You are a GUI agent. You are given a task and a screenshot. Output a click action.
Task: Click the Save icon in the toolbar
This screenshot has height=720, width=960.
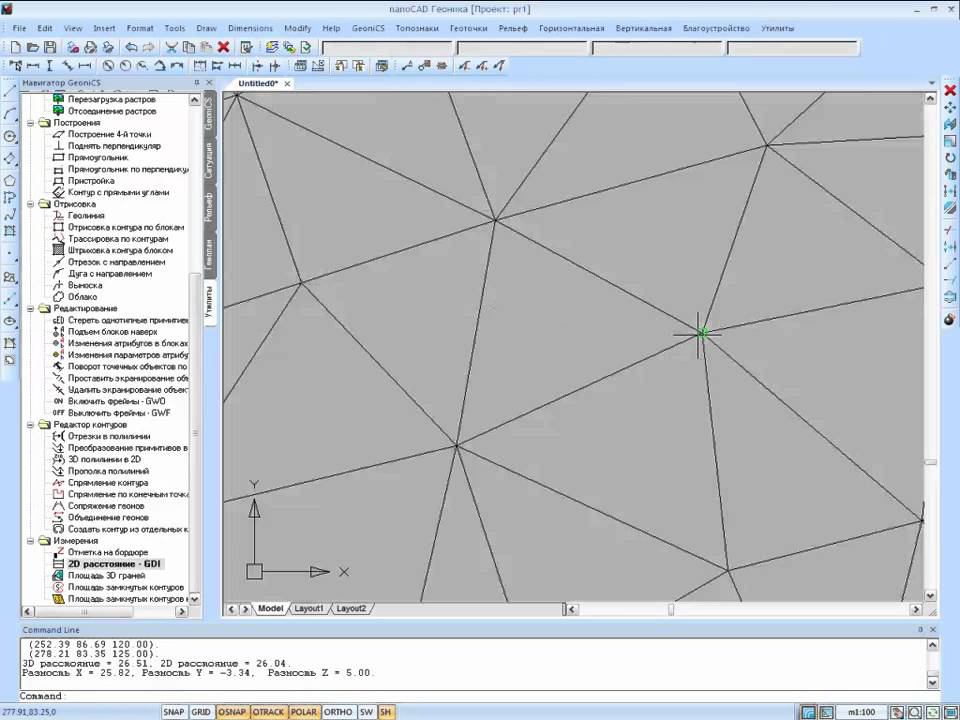[x=50, y=47]
